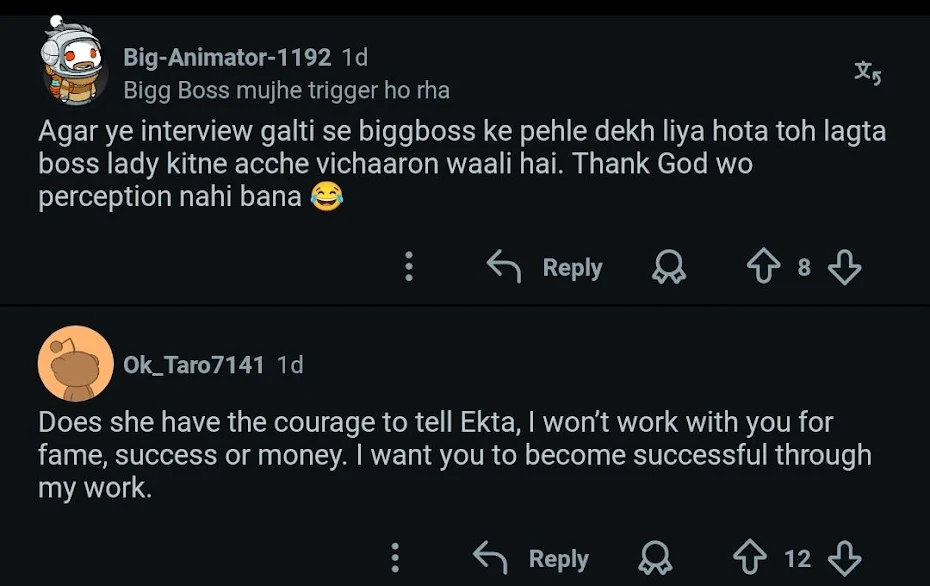
Task: Reply to Ok_Taro7141's comment
Action: (x=531, y=558)
